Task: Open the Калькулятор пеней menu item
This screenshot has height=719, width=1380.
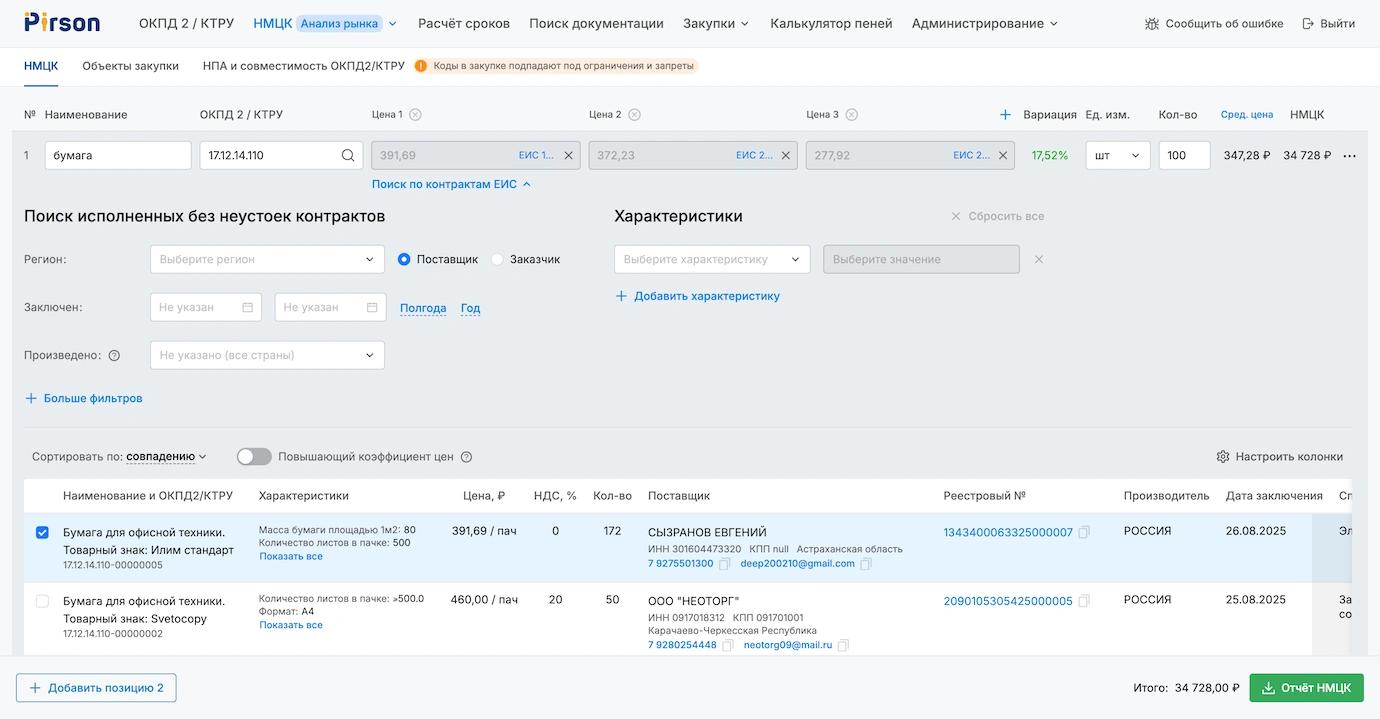Action: [830, 23]
